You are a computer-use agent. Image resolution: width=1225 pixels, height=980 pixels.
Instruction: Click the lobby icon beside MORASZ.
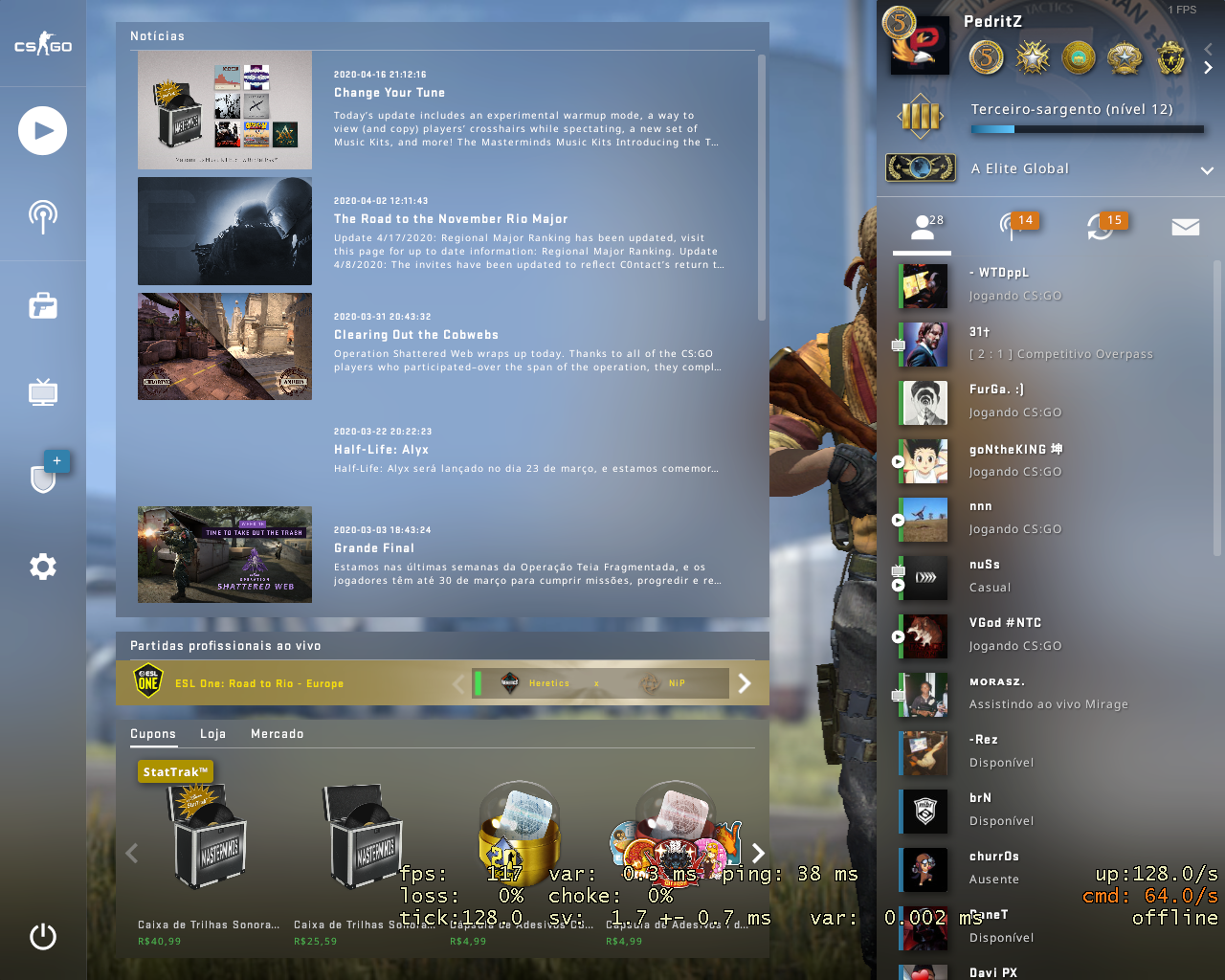pyautogui.click(x=898, y=695)
